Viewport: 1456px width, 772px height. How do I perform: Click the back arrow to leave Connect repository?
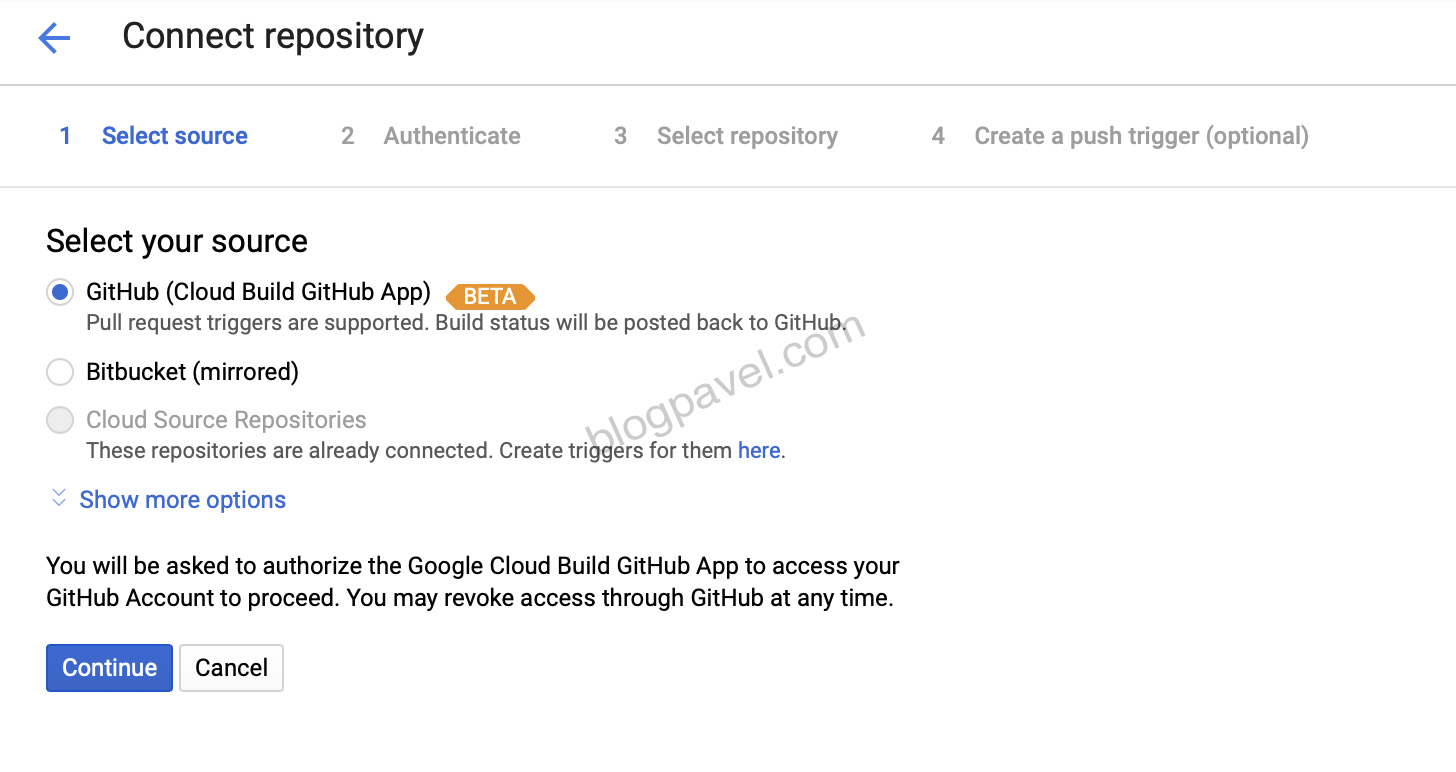tap(55, 37)
